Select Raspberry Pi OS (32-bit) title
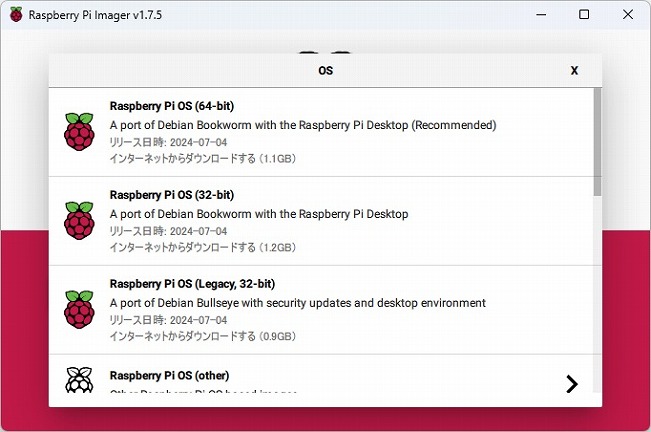Viewport: 651px width, 432px height. click(172, 195)
